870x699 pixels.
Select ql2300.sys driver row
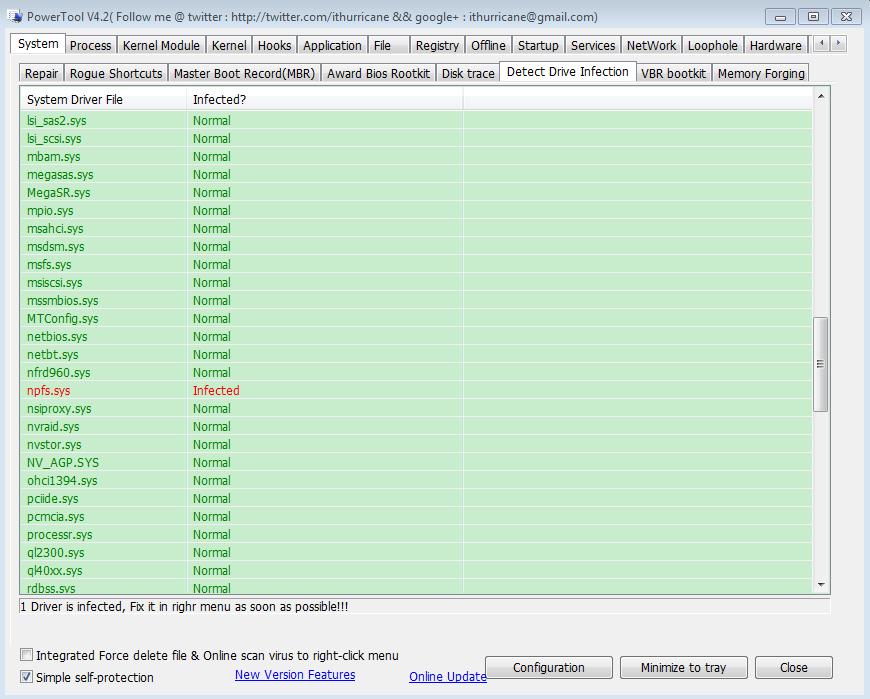tap(416, 553)
